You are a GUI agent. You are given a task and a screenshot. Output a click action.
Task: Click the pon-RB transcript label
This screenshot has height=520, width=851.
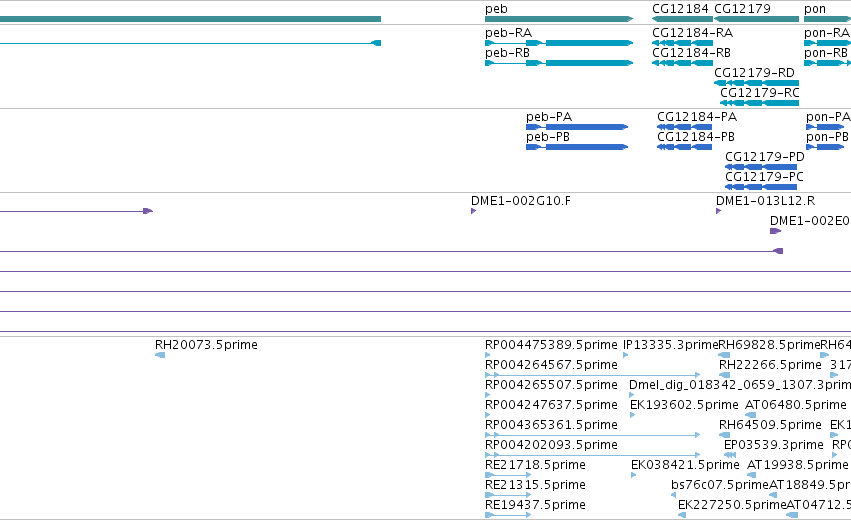click(x=825, y=53)
